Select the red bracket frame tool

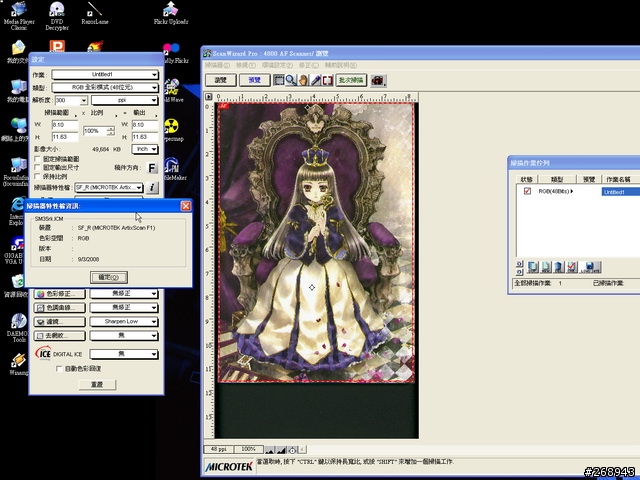327,80
